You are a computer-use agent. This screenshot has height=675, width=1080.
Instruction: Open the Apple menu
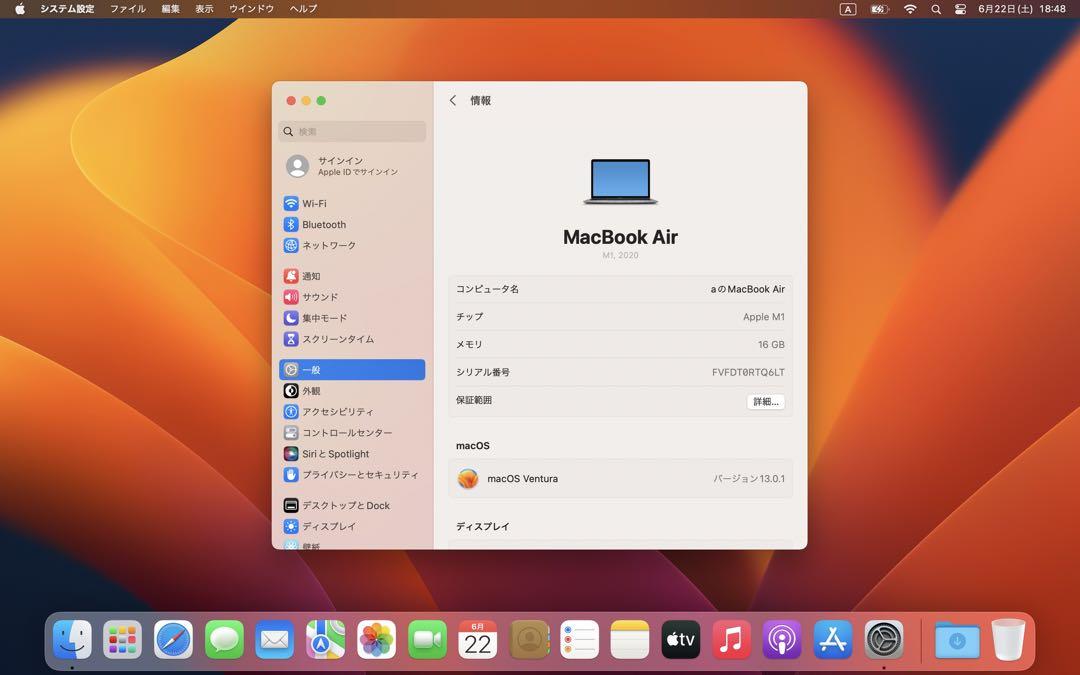coord(20,9)
